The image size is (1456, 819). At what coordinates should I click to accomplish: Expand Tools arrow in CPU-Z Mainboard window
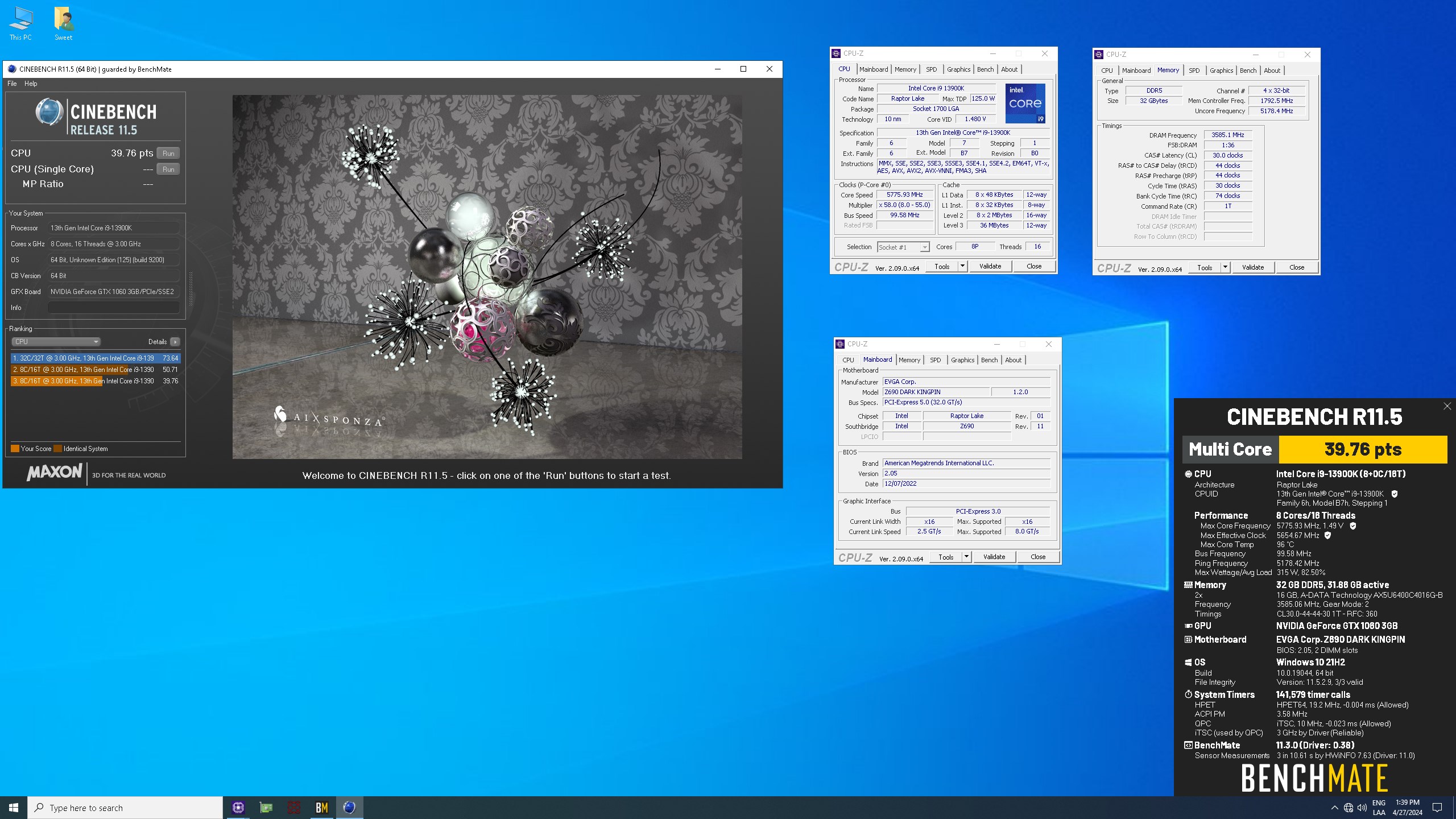pos(966,557)
